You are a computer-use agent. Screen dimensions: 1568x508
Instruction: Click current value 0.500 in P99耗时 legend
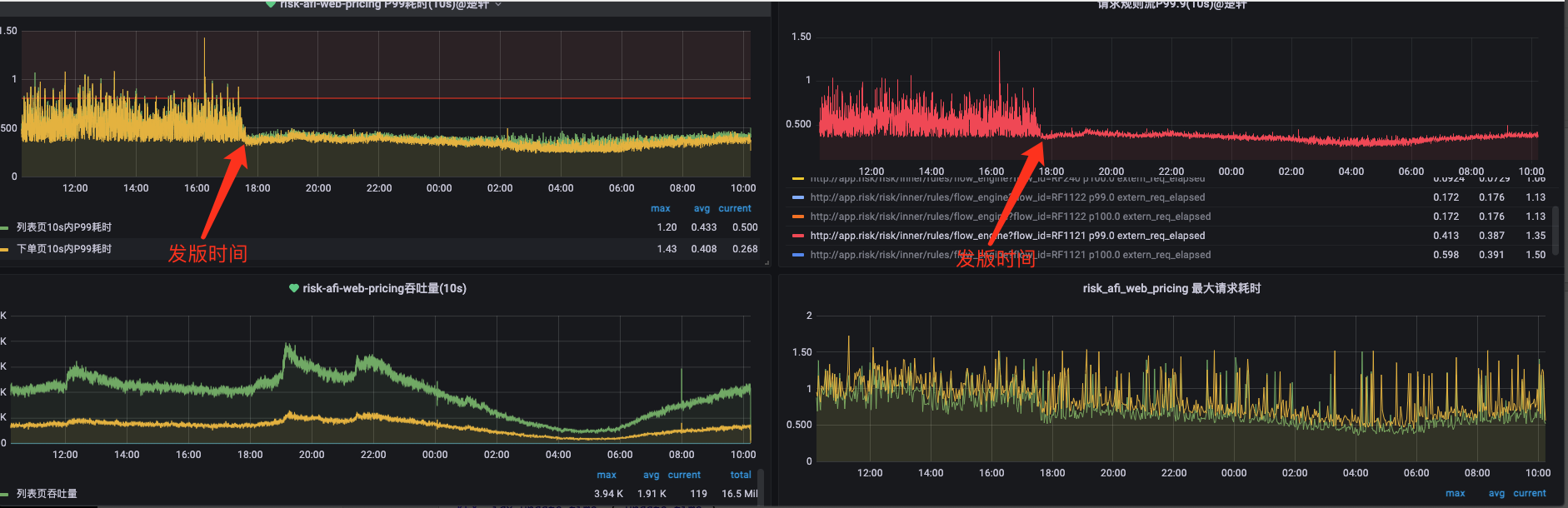(x=745, y=227)
